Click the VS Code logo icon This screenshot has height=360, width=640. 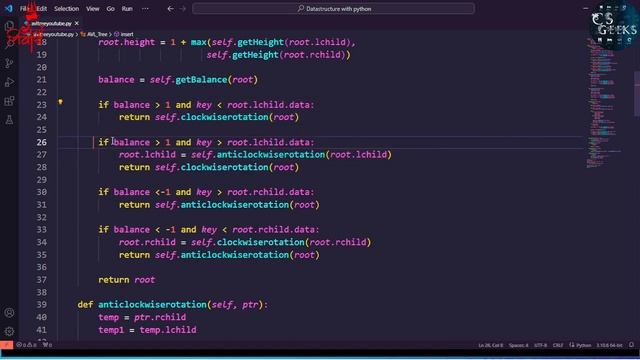click(x=8, y=8)
